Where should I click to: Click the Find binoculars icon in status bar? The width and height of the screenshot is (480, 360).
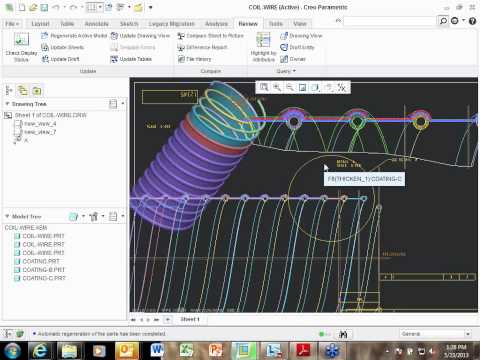tap(343, 334)
